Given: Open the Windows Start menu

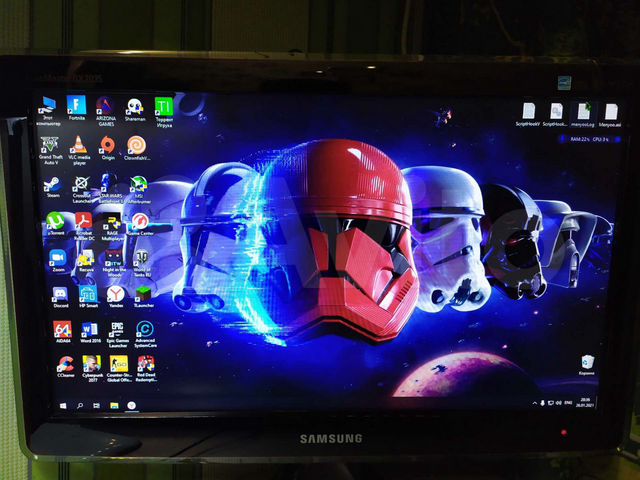Looking at the screenshot, I should 62,405.
